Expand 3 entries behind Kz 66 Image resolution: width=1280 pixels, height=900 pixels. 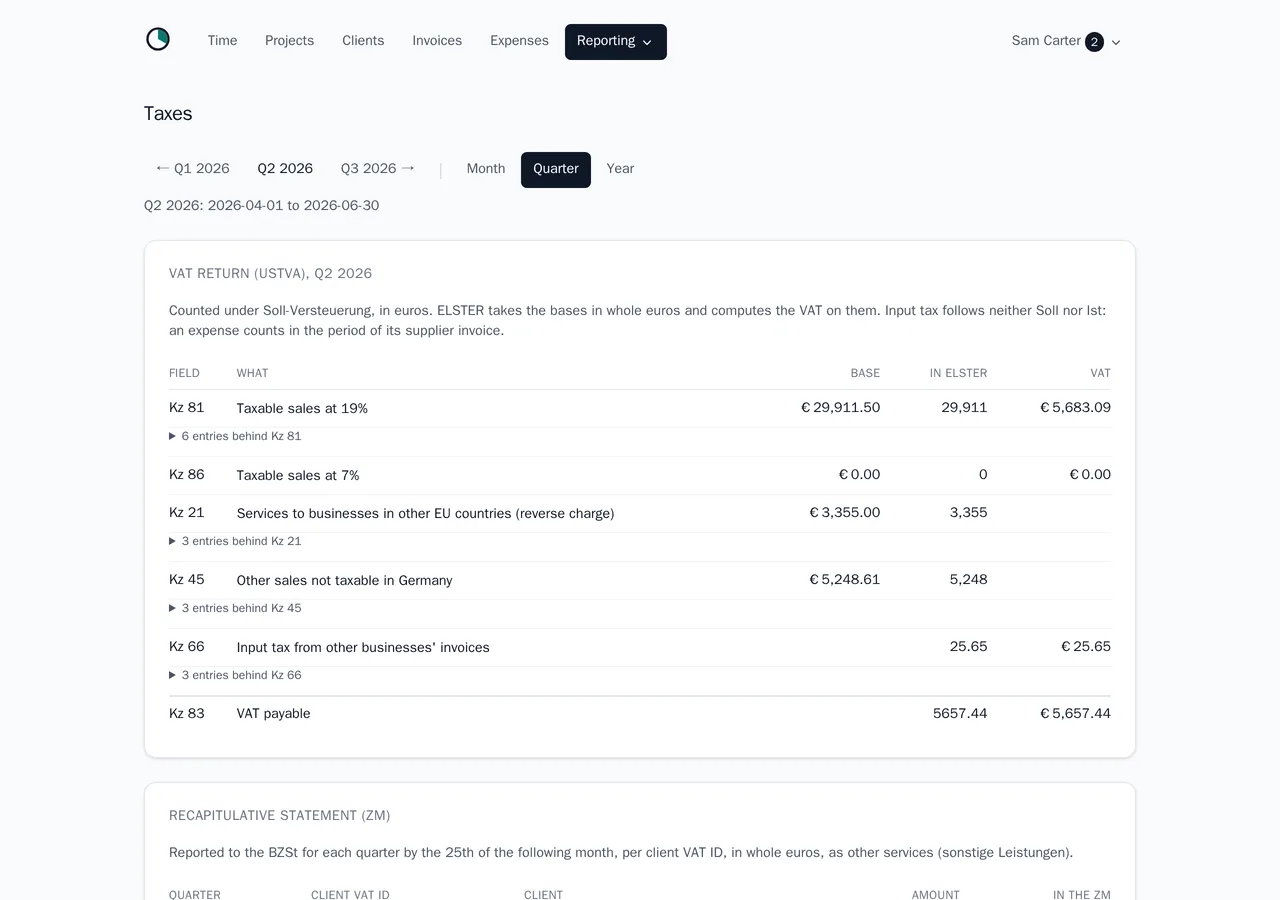coord(235,676)
